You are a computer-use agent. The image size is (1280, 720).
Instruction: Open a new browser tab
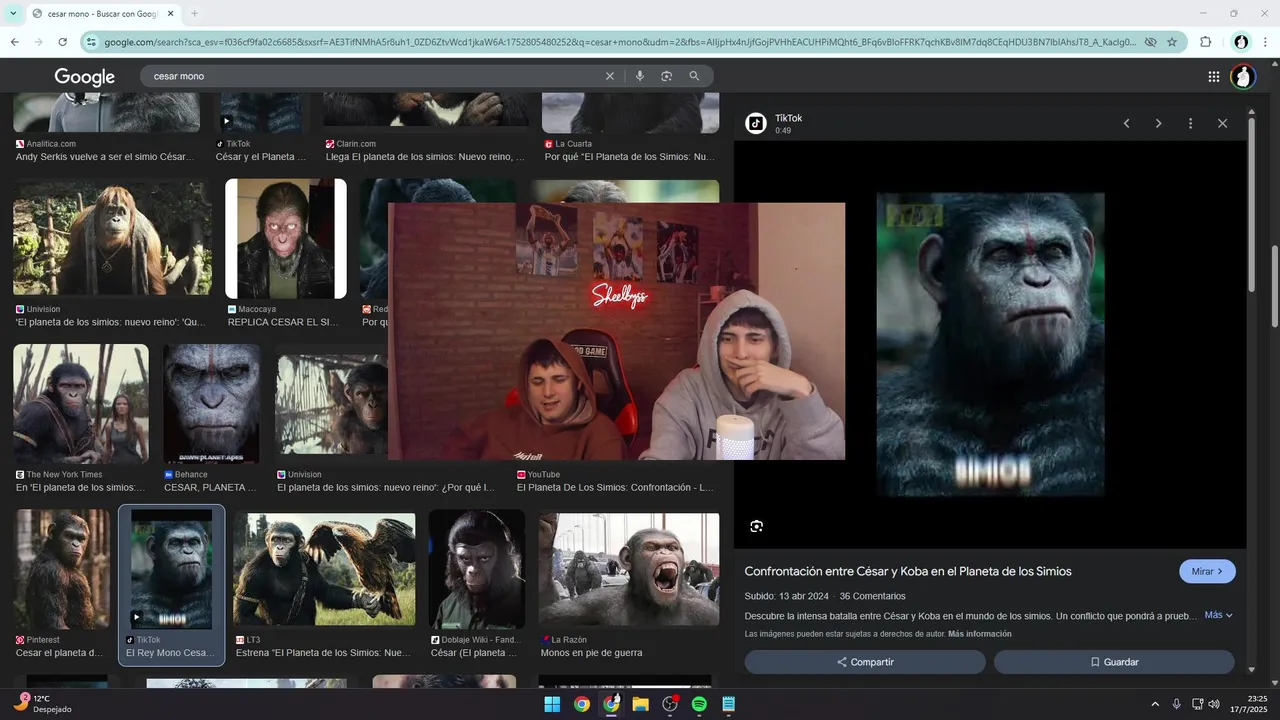coord(194,13)
